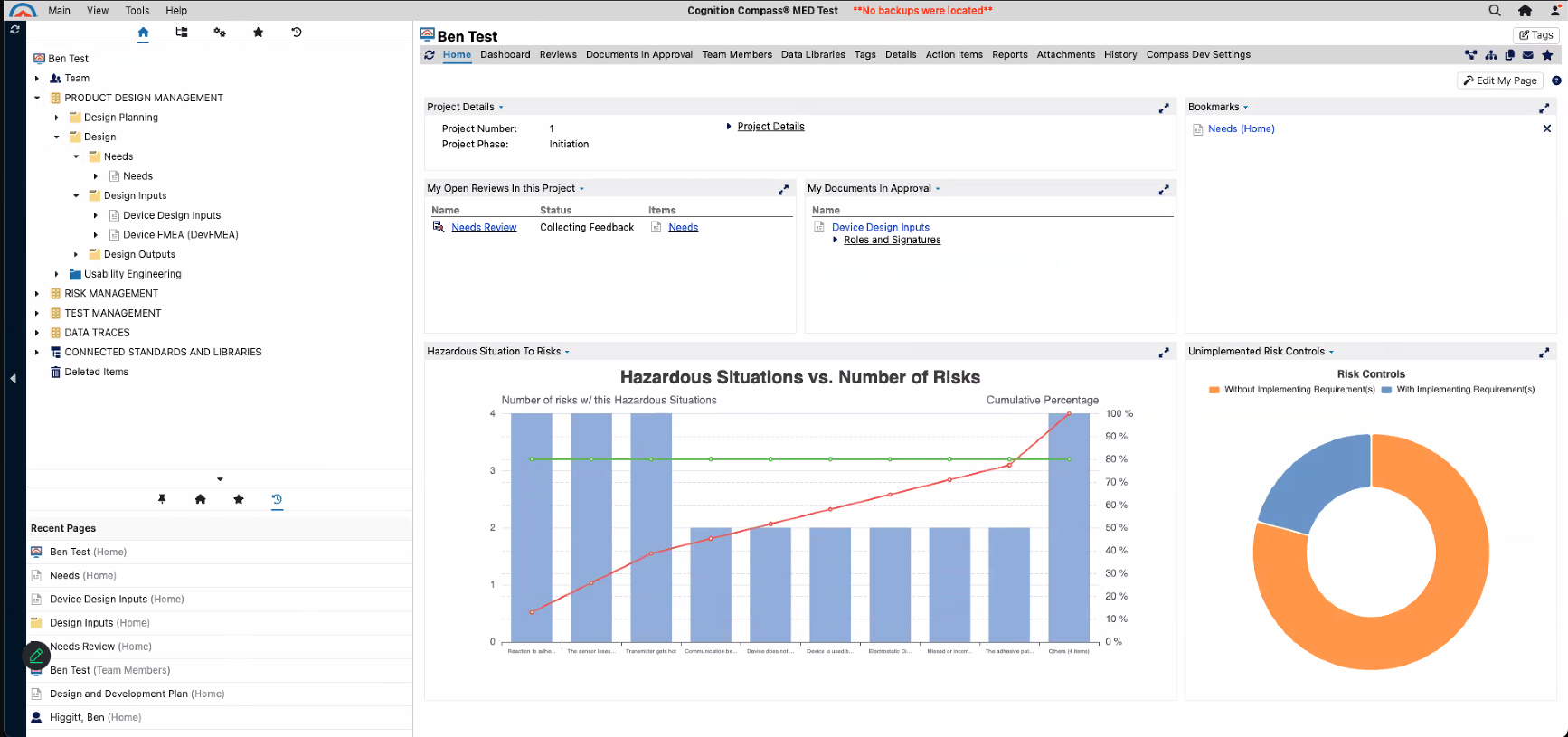Click the house icon in the lower panel
Viewport: 1568px width, 737px height.
[x=201, y=499]
